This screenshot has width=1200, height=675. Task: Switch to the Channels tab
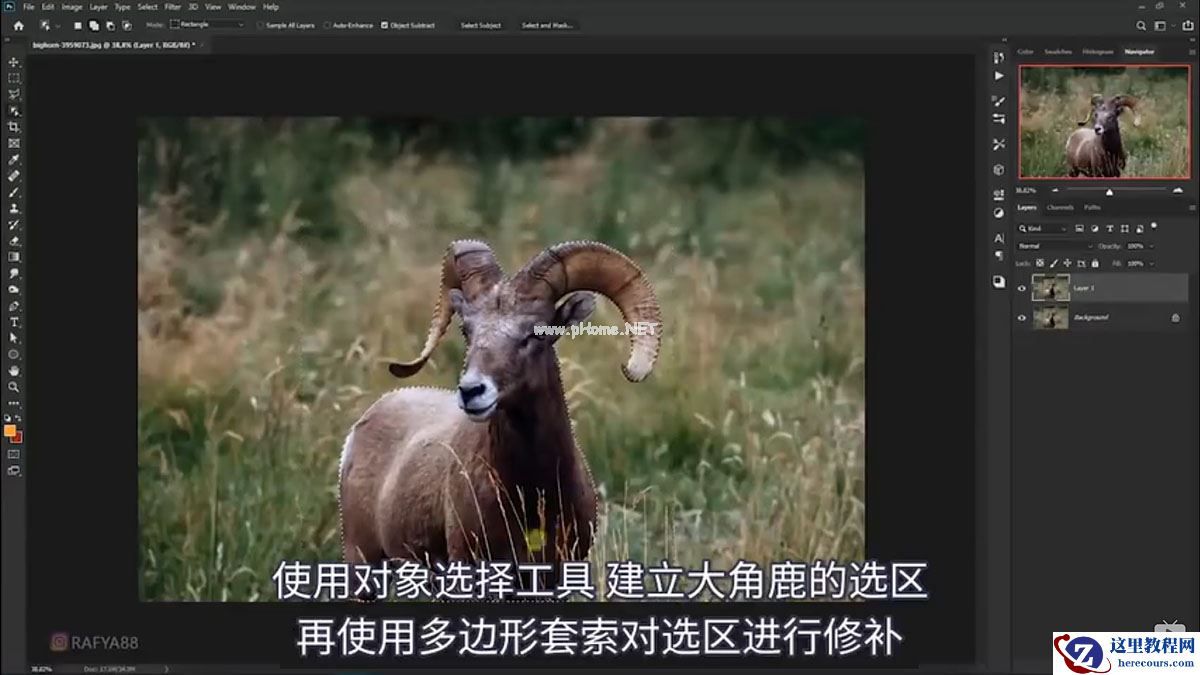[1060, 206]
